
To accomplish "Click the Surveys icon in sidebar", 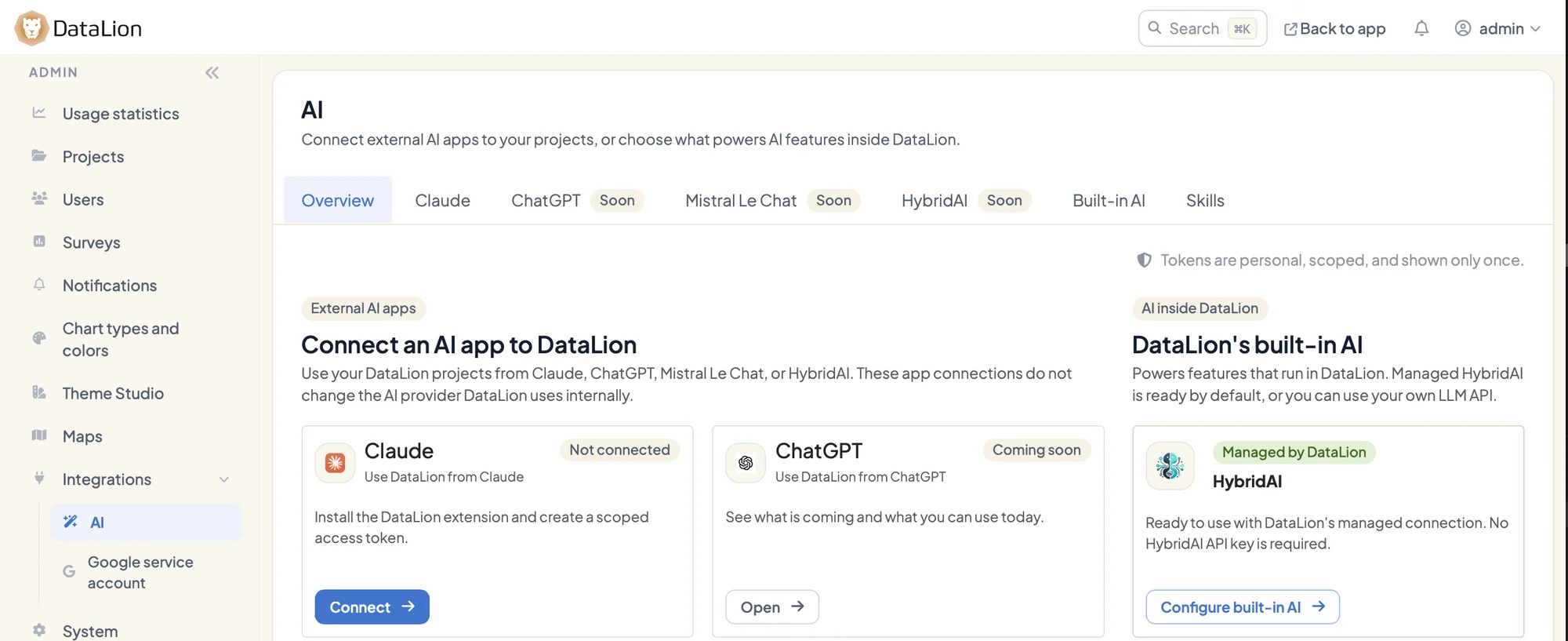I will point(39,242).
